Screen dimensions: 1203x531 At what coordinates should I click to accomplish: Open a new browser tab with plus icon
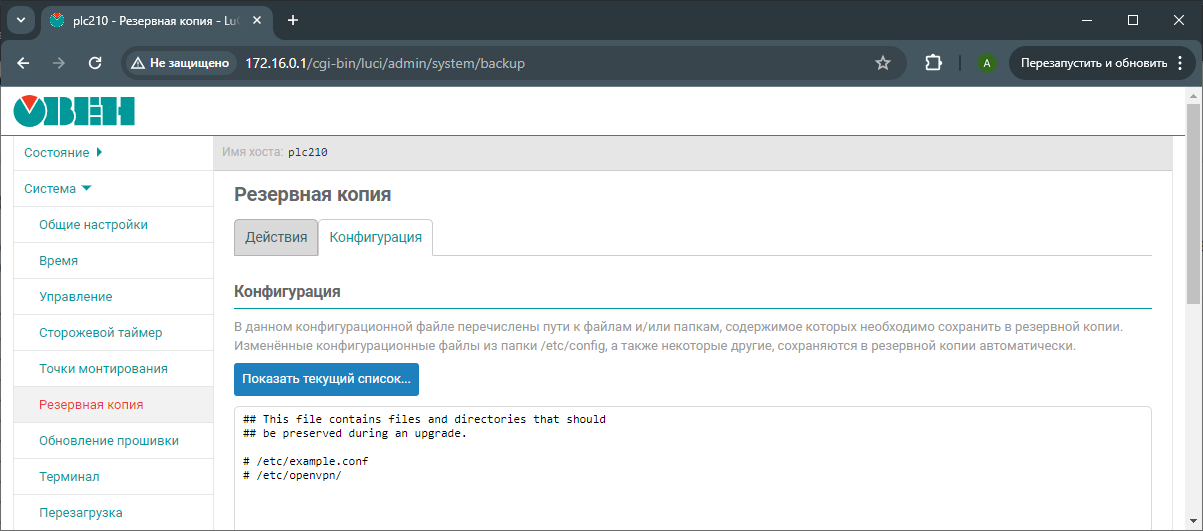coord(293,20)
